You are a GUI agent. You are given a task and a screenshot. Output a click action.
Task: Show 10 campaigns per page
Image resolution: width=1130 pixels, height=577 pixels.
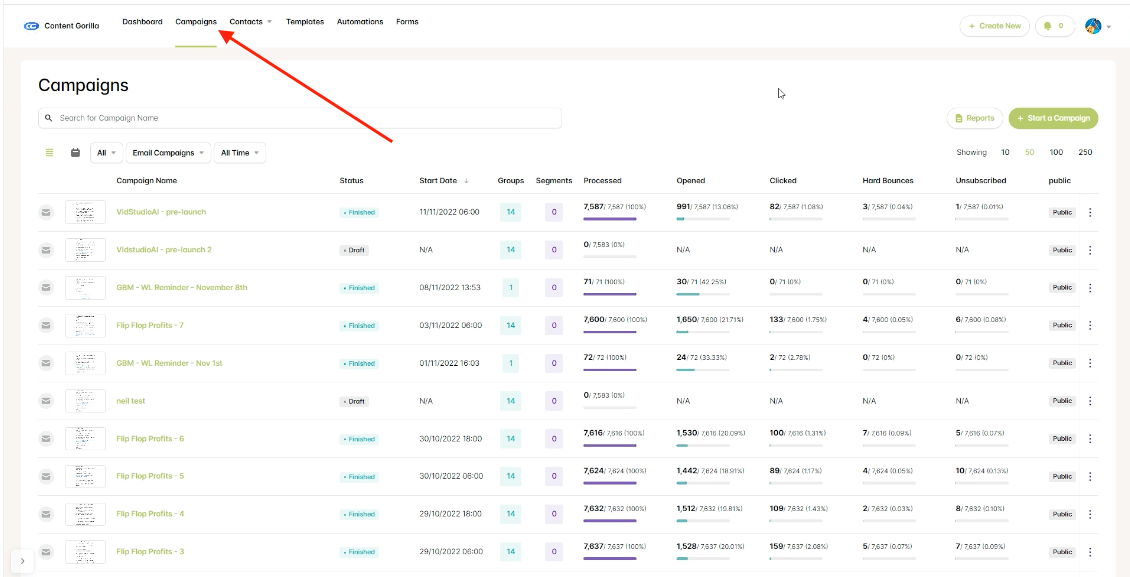point(1005,153)
